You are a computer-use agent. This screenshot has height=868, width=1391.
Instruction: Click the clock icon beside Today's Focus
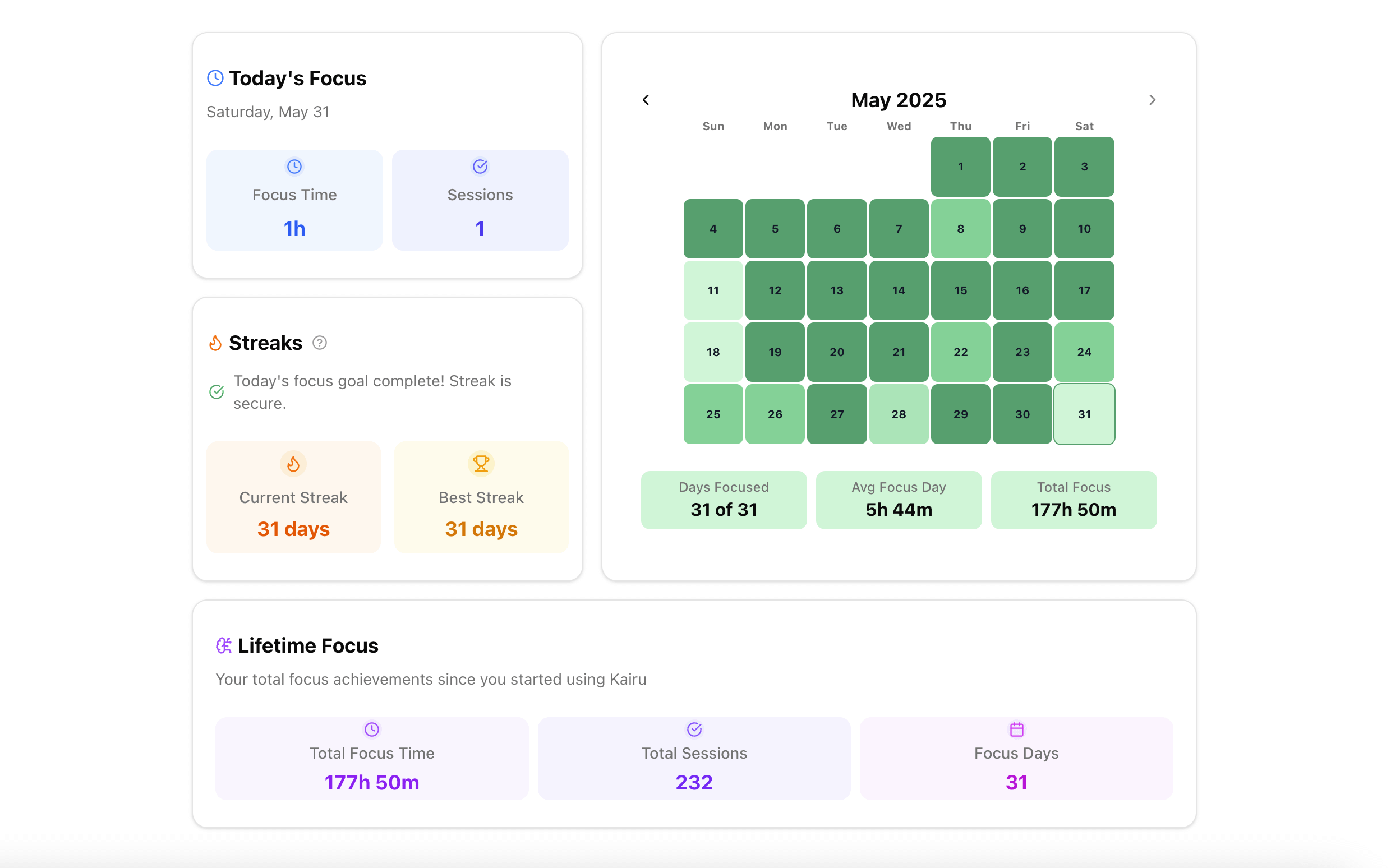[215, 78]
